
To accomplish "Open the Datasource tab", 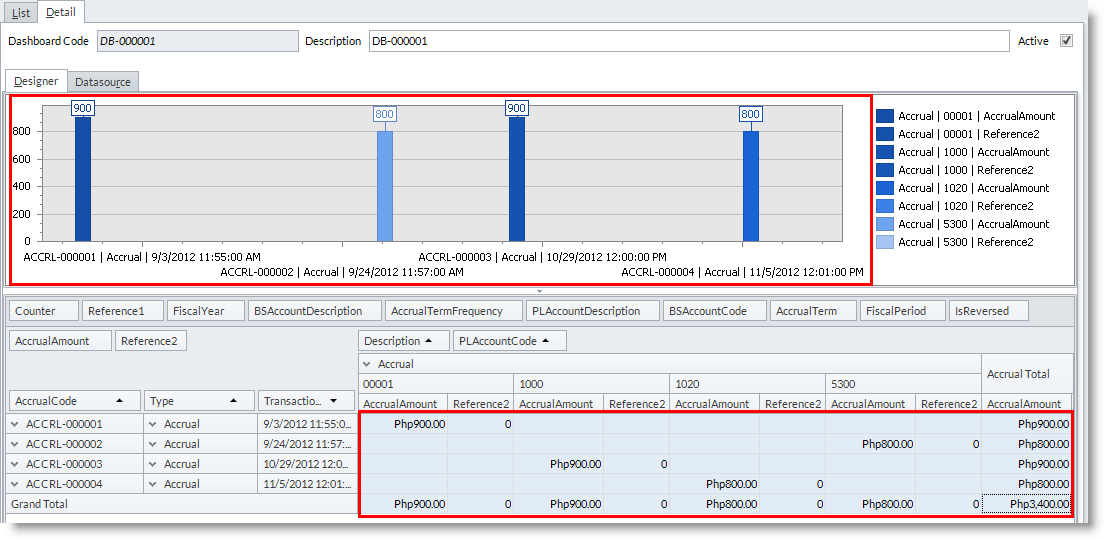I will pyautogui.click(x=103, y=82).
